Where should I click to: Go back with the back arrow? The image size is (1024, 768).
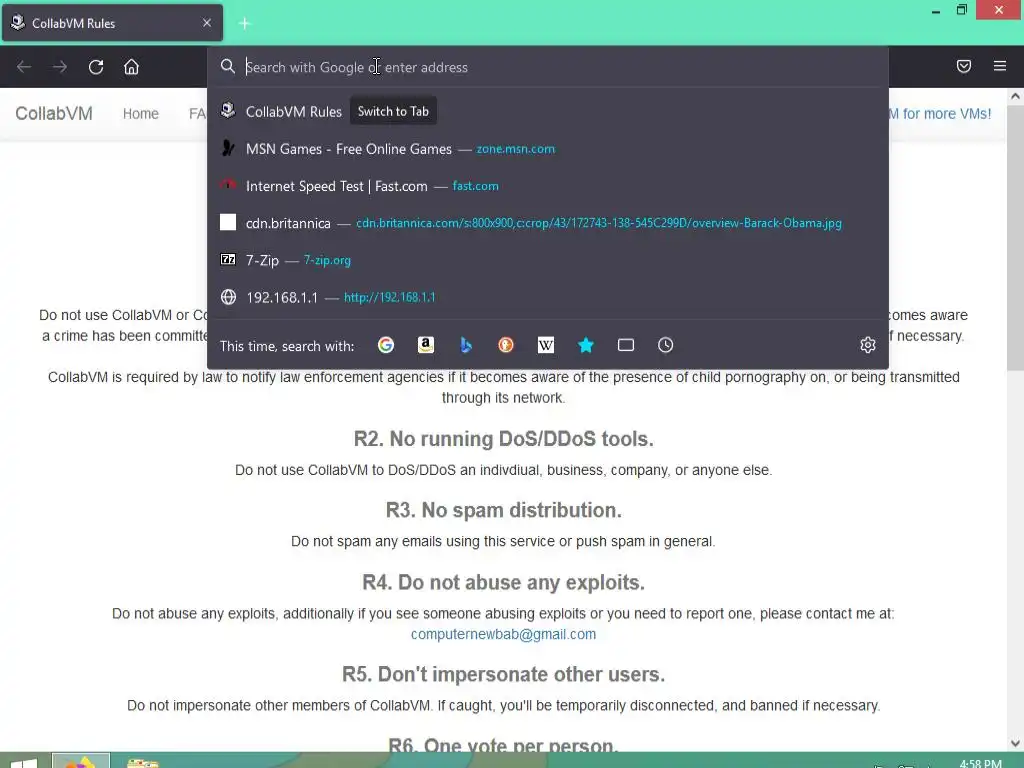point(24,67)
